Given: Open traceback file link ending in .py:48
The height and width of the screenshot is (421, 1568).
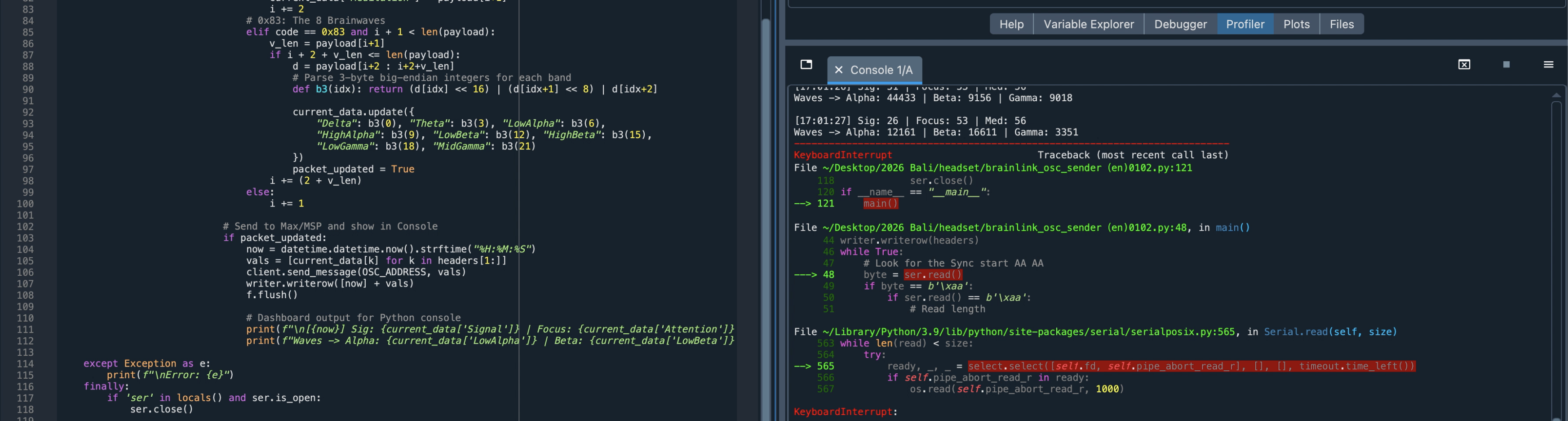Looking at the screenshot, I should (1004, 228).
